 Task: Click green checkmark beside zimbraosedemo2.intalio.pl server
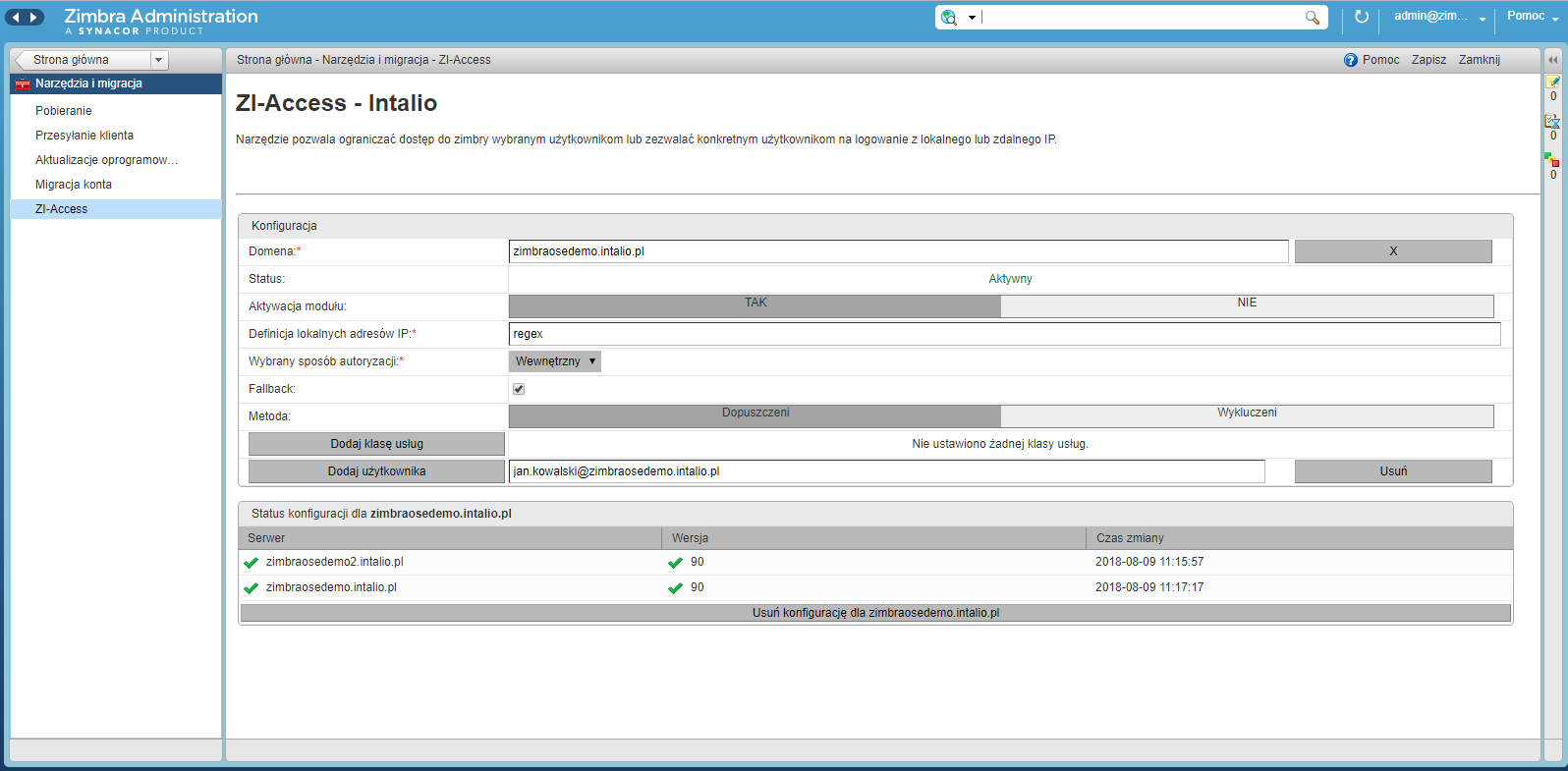tap(251, 563)
